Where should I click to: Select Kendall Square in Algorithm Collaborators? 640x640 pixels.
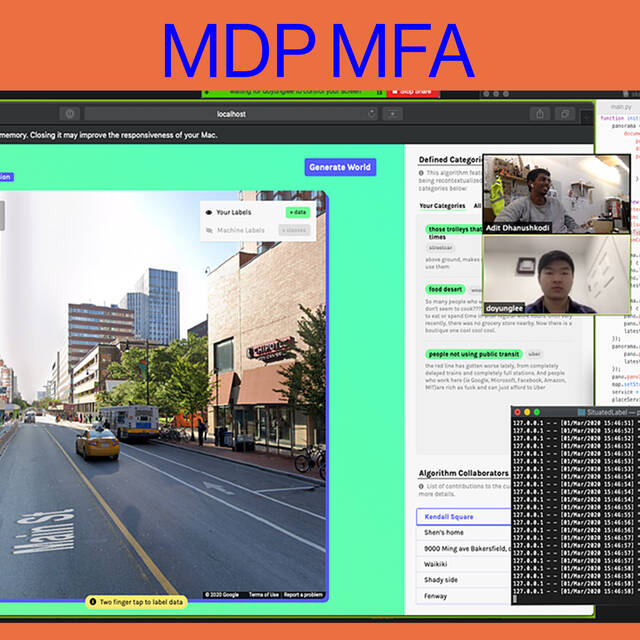pyautogui.click(x=464, y=517)
